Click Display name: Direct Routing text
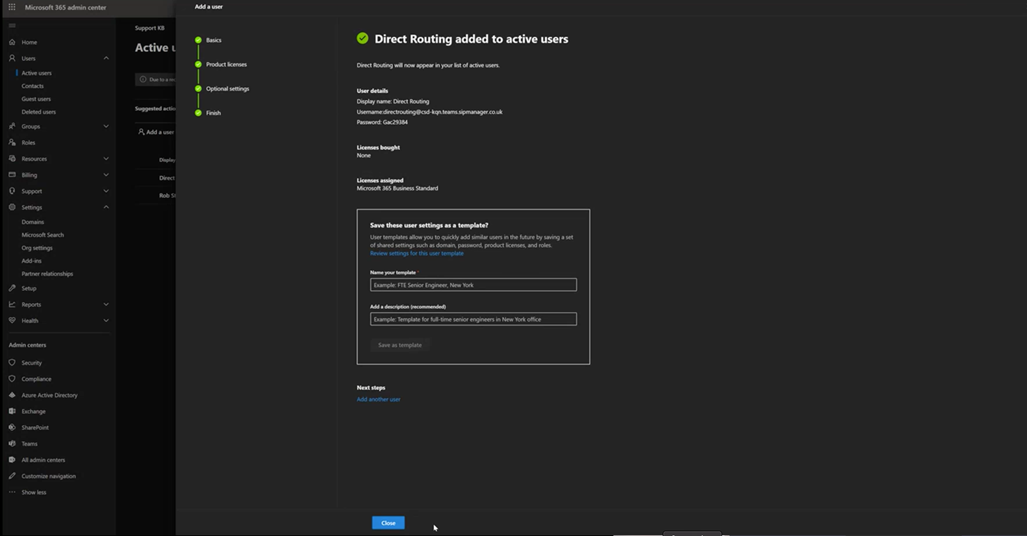This screenshot has width=1027, height=536. pyautogui.click(x=393, y=102)
